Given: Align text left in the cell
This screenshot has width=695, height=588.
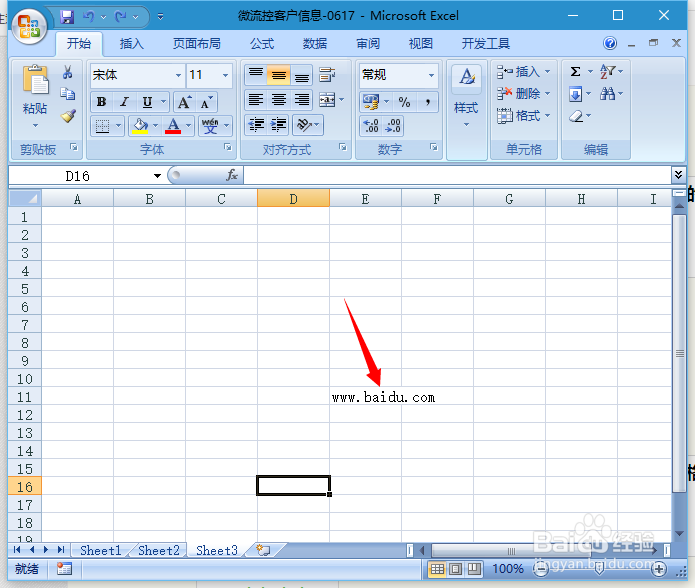Looking at the screenshot, I should pyautogui.click(x=256, y=100).
